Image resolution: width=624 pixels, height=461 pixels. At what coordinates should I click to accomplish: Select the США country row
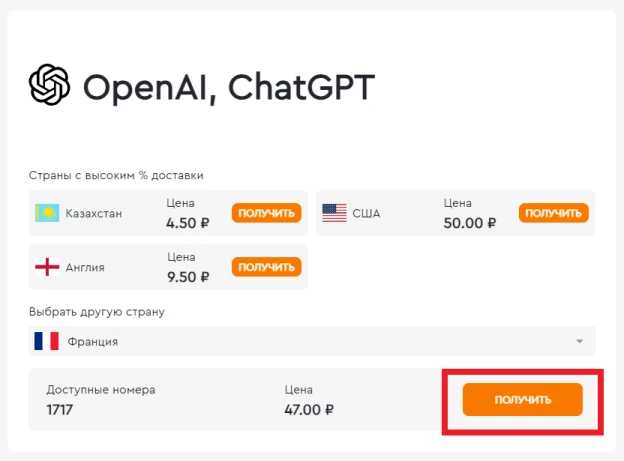[456, 213]
